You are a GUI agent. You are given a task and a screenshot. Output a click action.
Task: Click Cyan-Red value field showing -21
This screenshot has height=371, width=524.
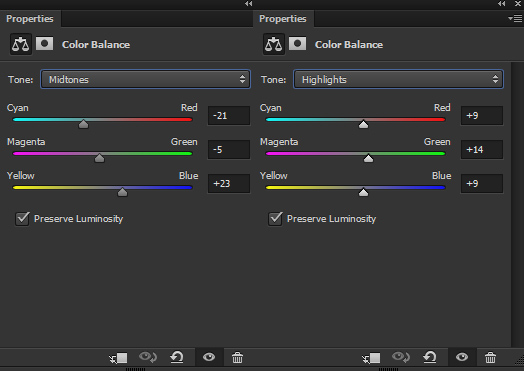pyautogui.click(x=229, y=116)
